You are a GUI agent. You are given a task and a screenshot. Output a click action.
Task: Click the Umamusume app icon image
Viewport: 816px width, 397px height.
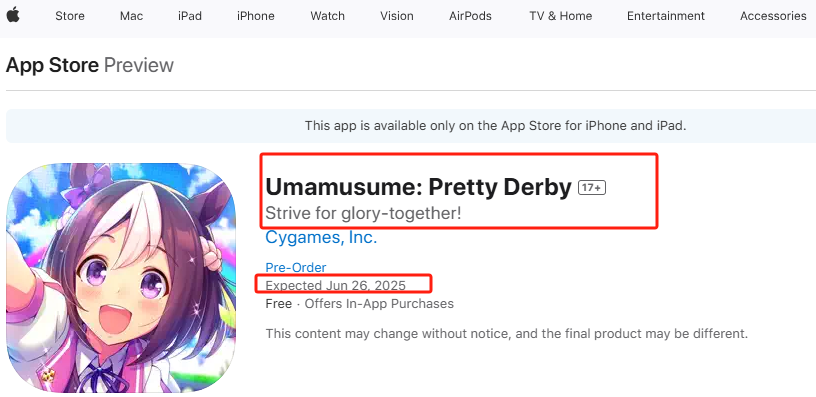(121, 278)
